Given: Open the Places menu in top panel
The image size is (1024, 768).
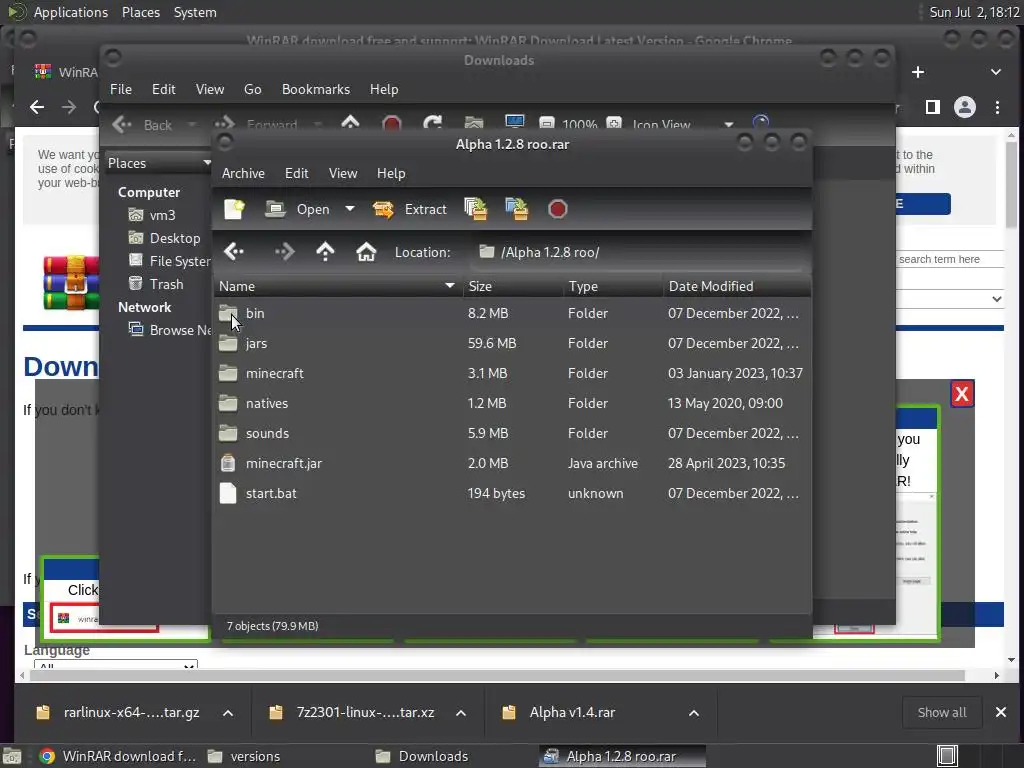Looking at the screenshot, I should tap(140, 12).
